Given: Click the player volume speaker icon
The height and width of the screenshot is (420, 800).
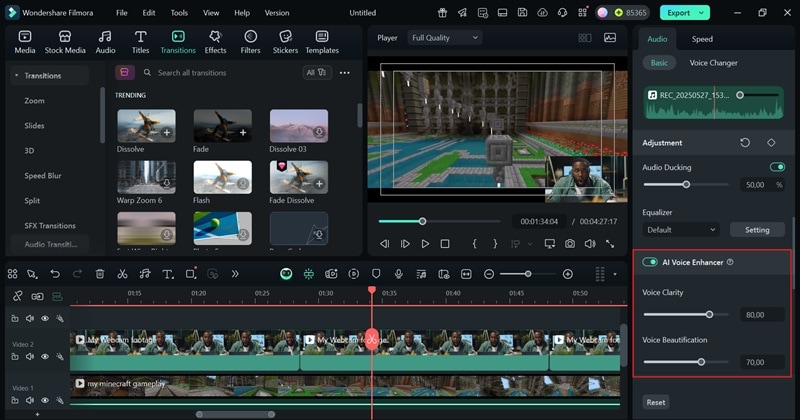Looking at the screenshot, I should click(x=590, y=244).
